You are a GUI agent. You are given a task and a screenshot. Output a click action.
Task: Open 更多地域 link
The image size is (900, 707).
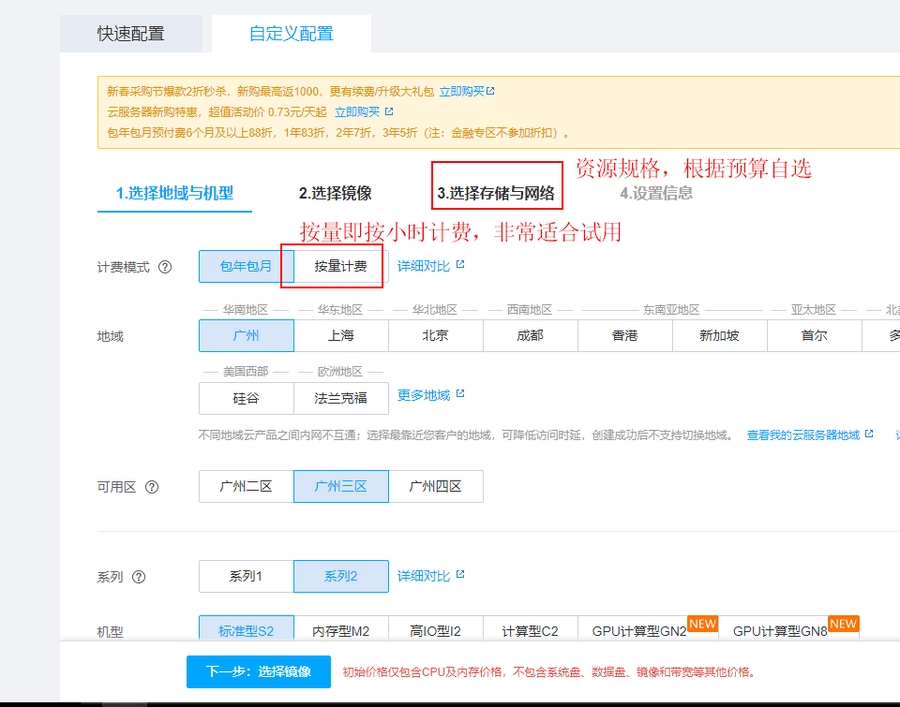424,395
